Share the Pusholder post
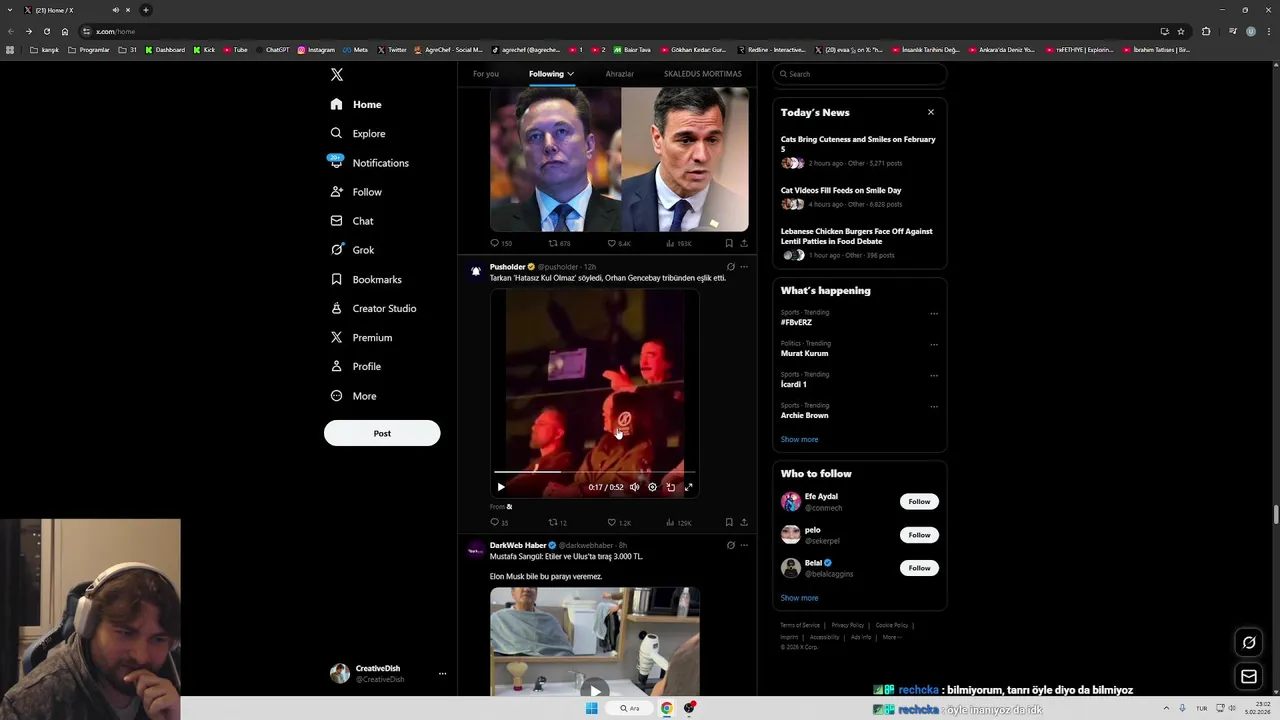 point(744,522)
